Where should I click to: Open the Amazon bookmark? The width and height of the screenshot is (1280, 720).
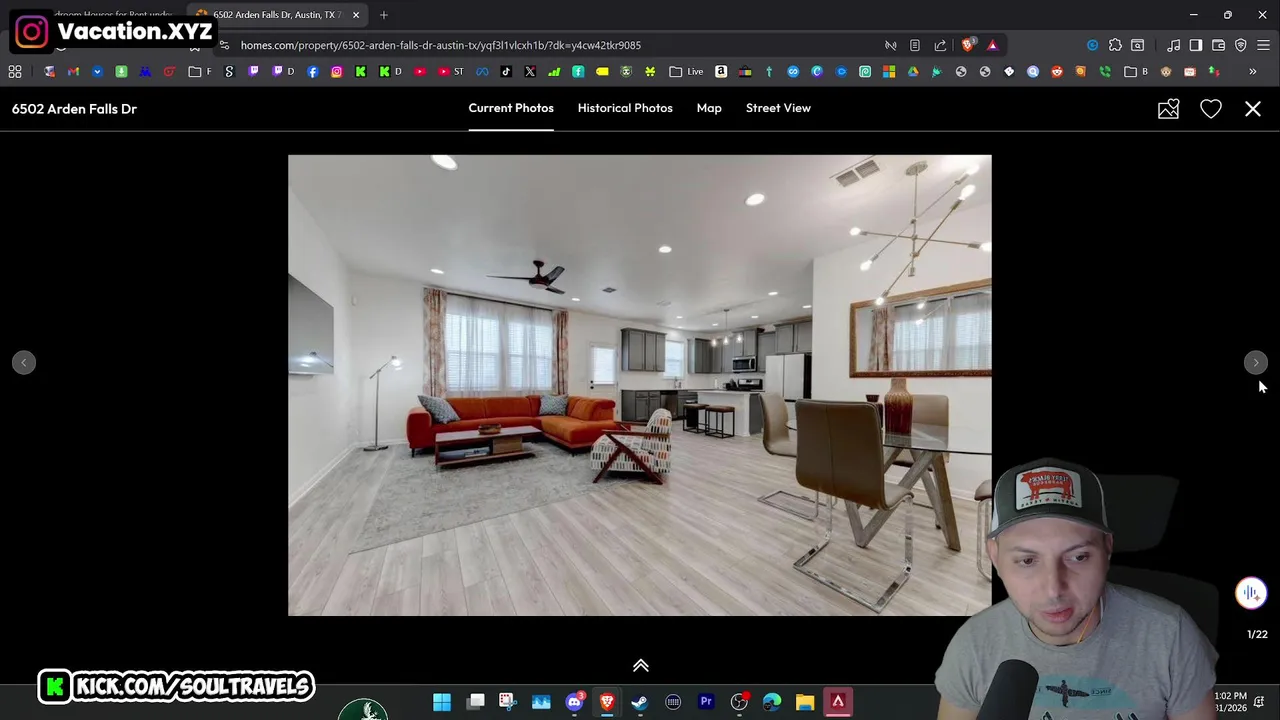coord(721,72)
